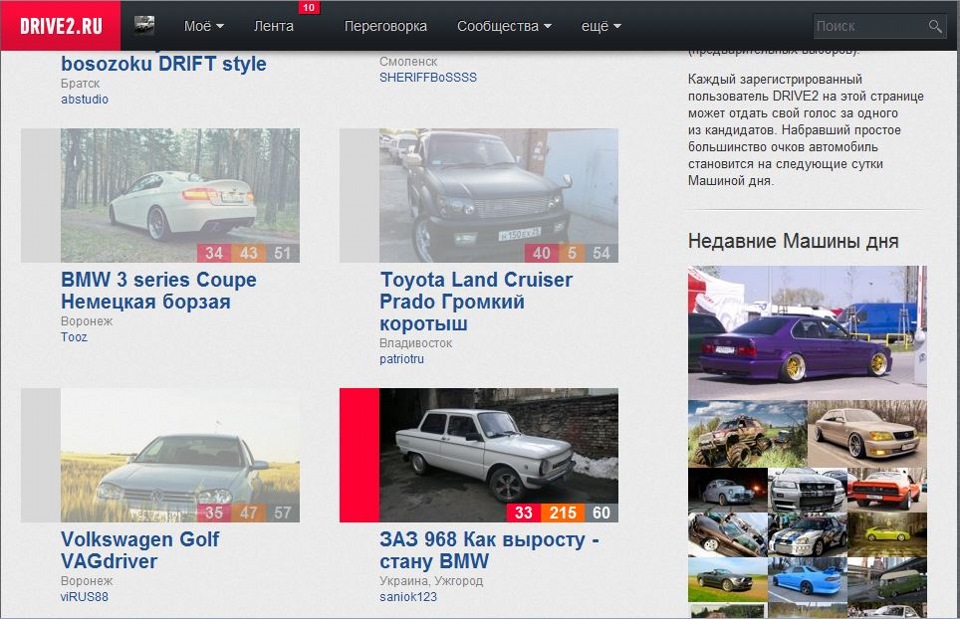Vote using bar left of Golf photo
This screenshot has height=619, width=960.
40,455
